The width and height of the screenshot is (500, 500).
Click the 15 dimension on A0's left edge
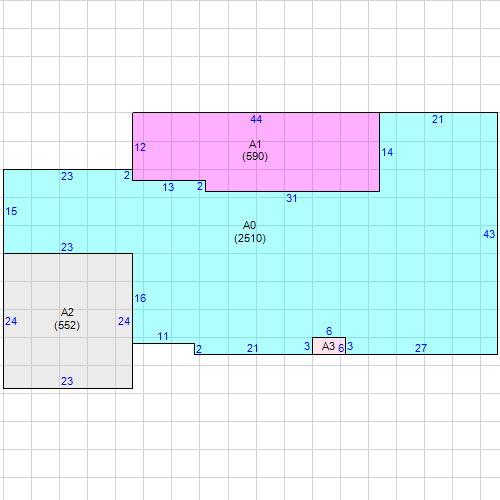point(11,211)
